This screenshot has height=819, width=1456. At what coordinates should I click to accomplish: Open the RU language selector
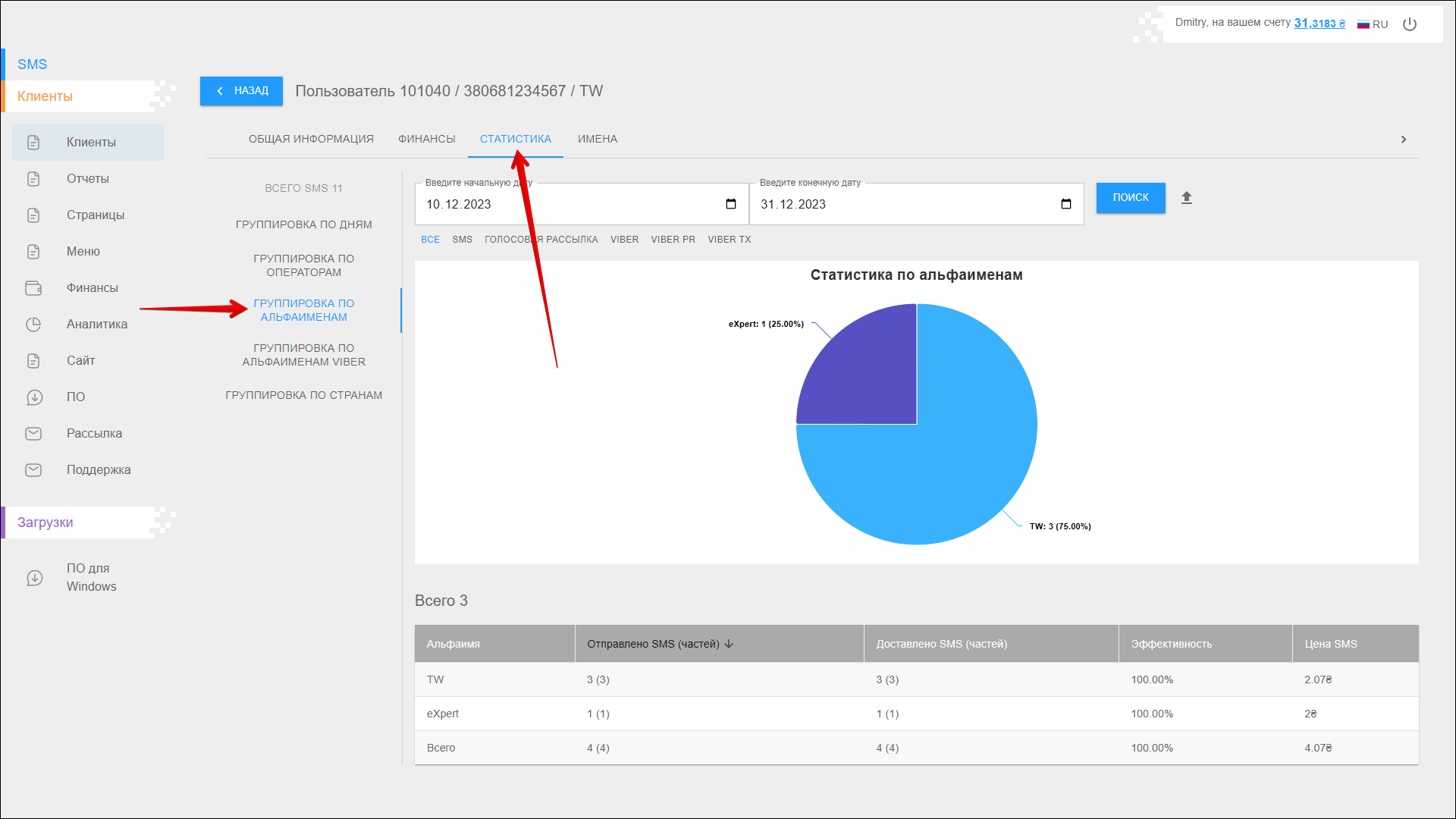[1373, 24]
